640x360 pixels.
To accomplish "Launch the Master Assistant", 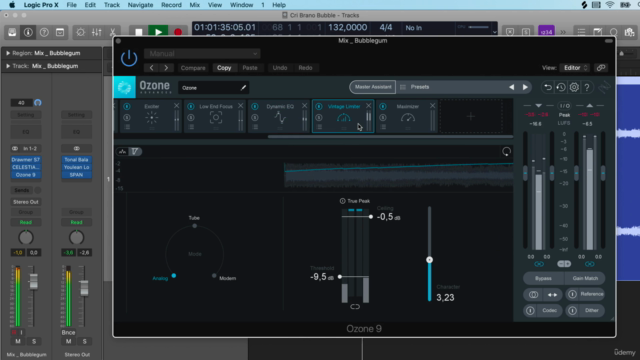I will pos(373,87).
